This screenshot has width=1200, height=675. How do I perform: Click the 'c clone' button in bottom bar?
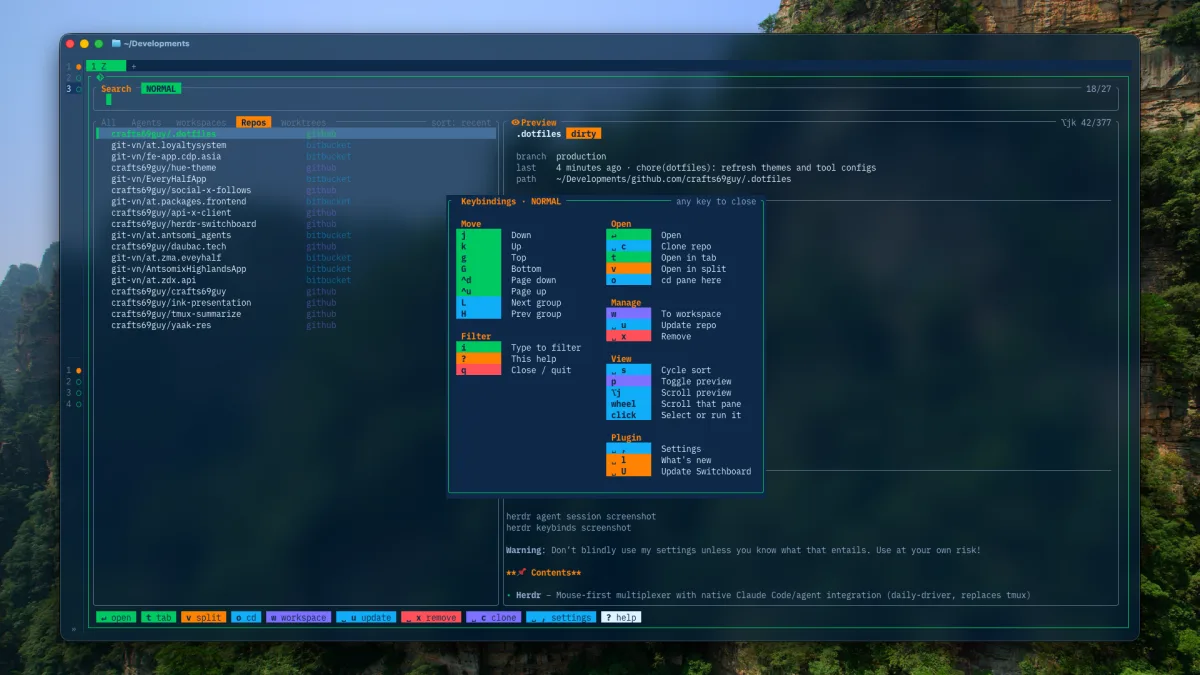[x=493, y=618]
